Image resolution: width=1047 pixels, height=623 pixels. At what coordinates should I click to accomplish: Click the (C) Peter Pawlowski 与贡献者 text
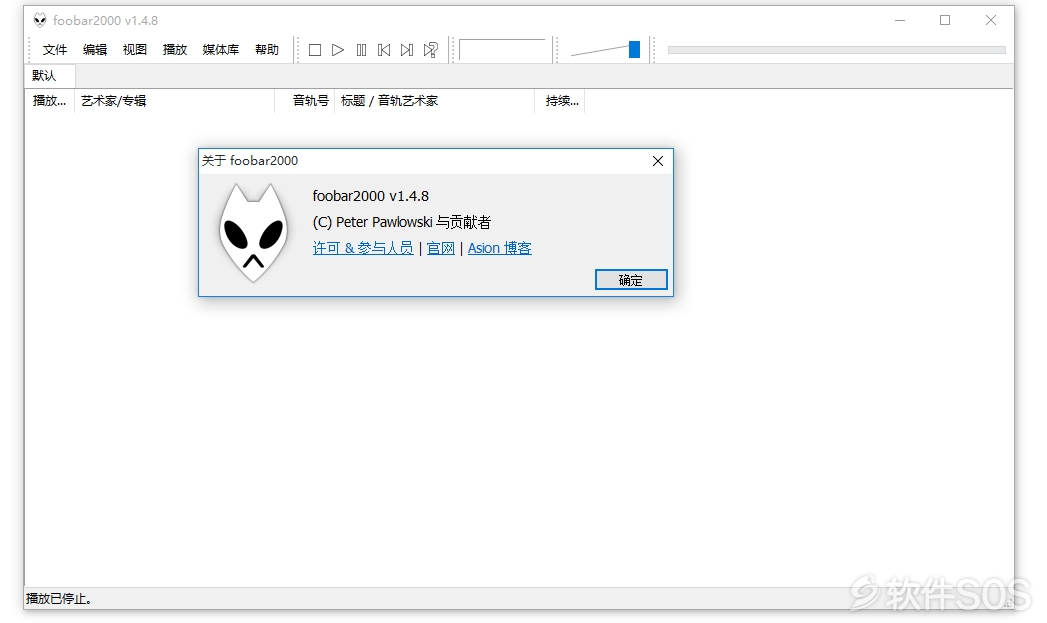402,222
